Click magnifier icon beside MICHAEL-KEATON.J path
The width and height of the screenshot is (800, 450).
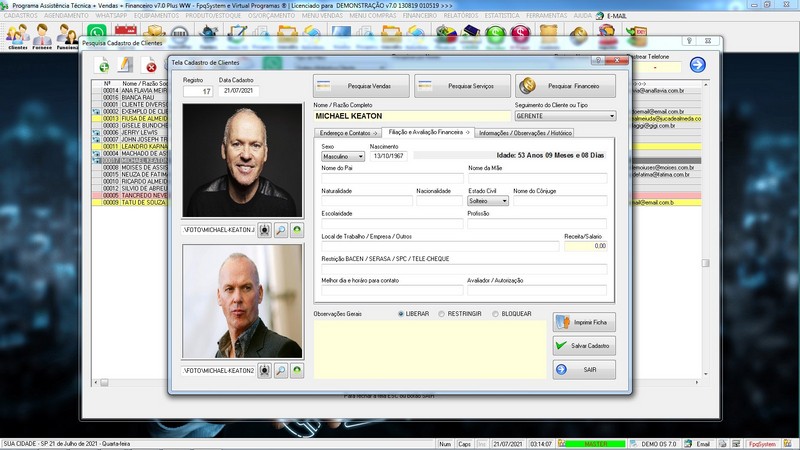[281, 230]
